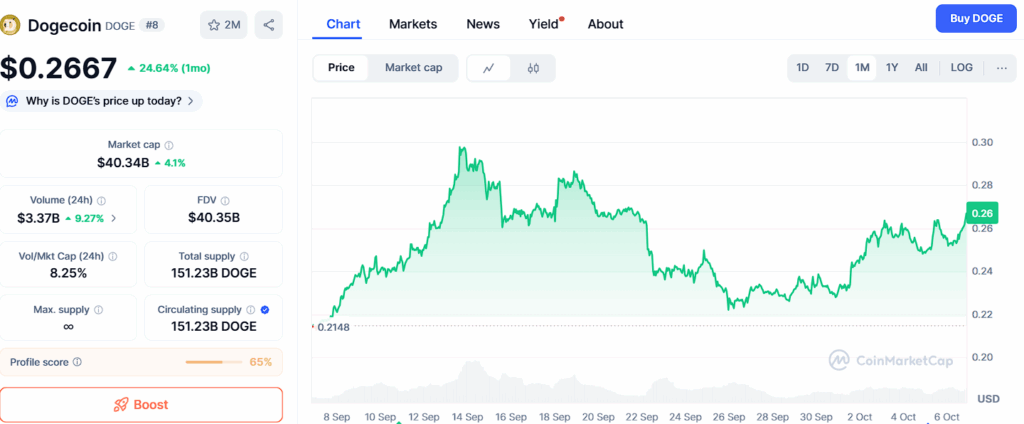Toggle the Price chart view
The height and width of the screenshot is (424, 1024).
click(341, 68)
